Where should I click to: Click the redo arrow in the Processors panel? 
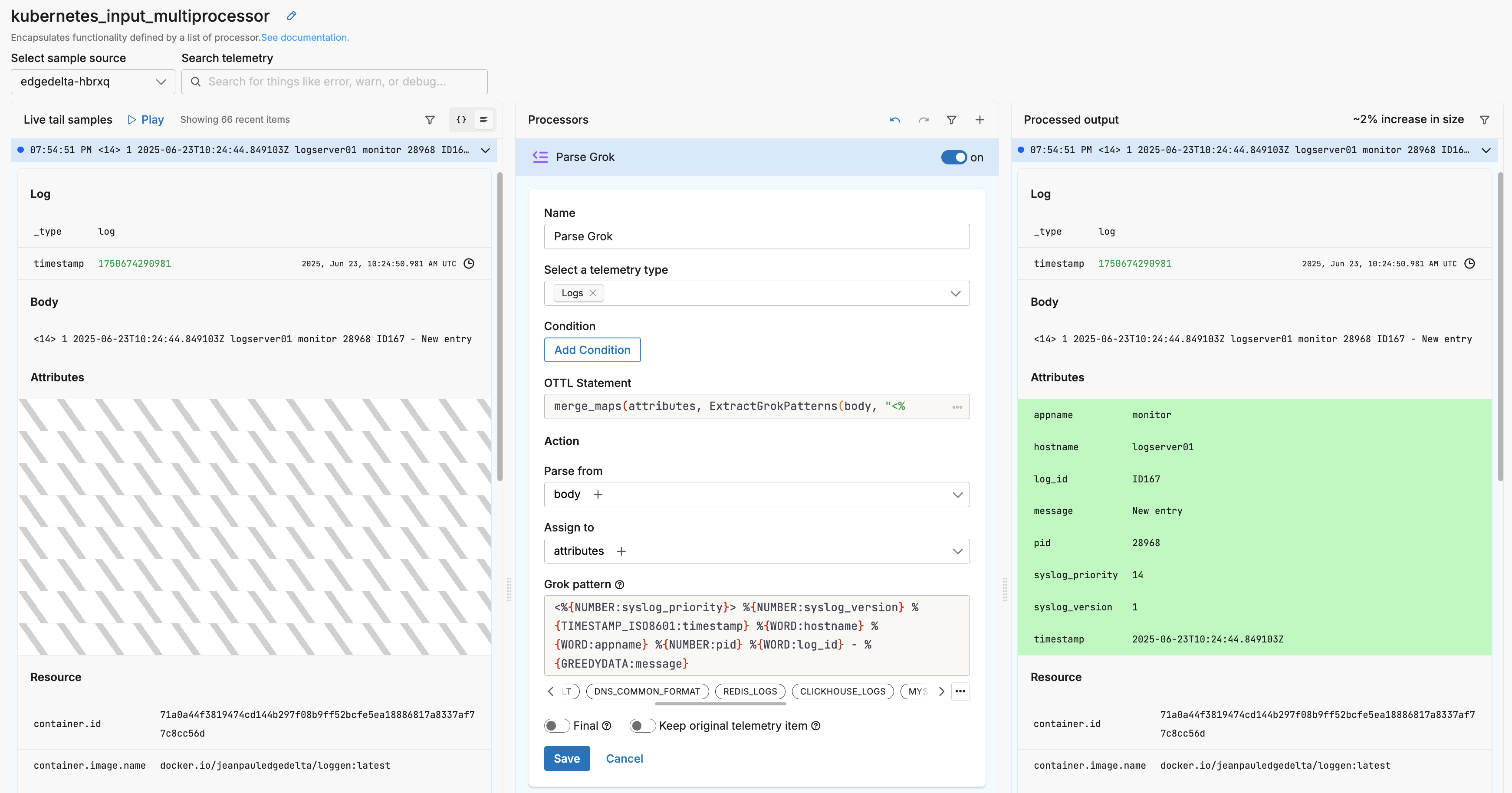[x=923, y=120]
